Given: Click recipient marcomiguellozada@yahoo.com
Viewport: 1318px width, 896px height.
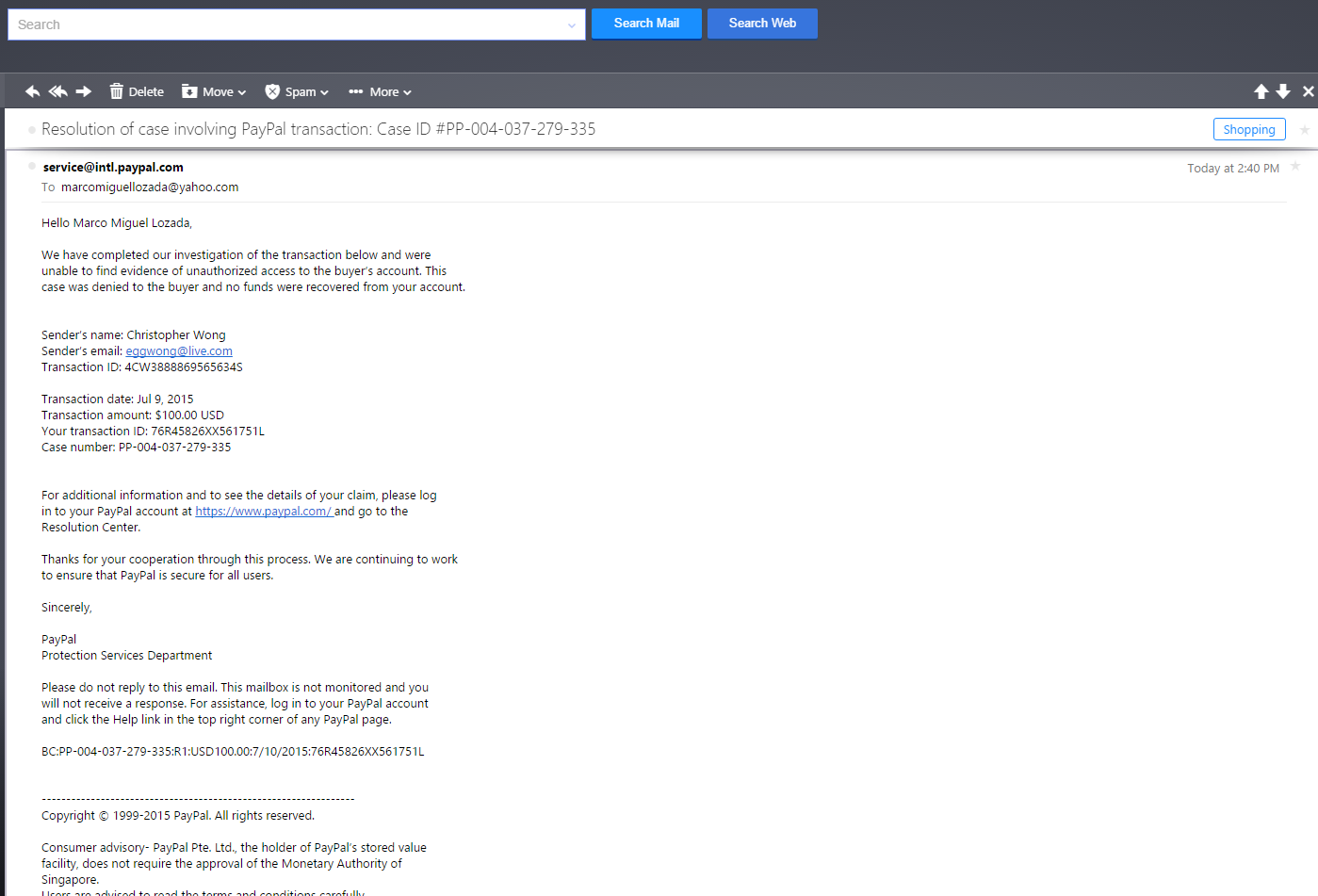Looking at the screenshot, I should pyautogui.click(x=150, y=187).
